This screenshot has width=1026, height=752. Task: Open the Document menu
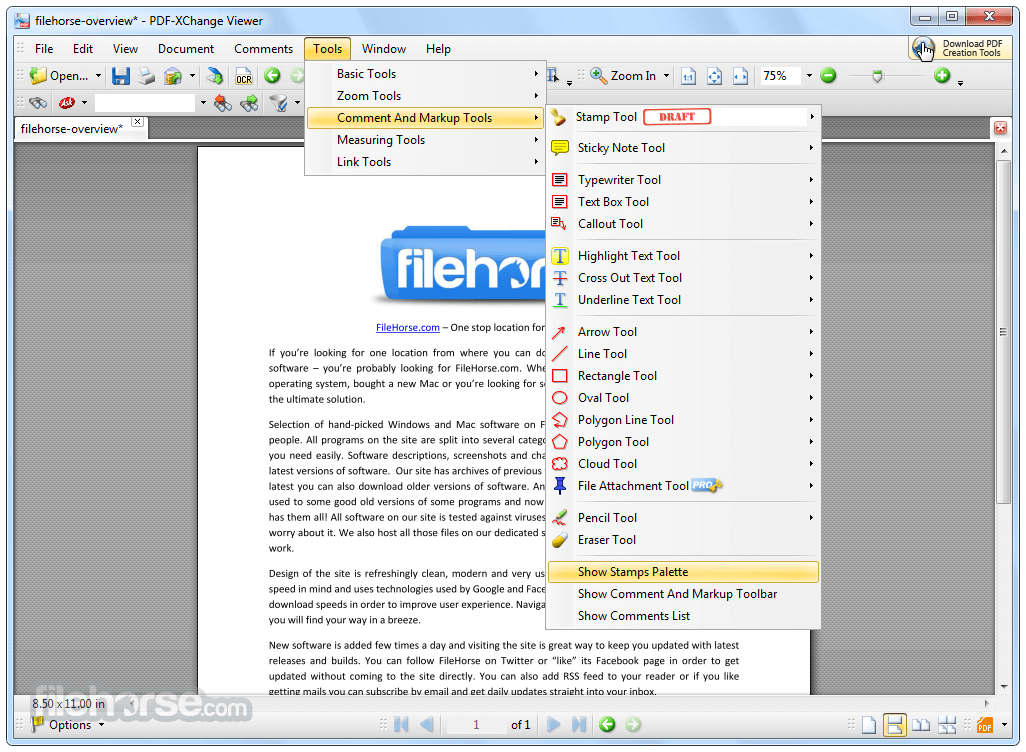(x=186, y=49)
